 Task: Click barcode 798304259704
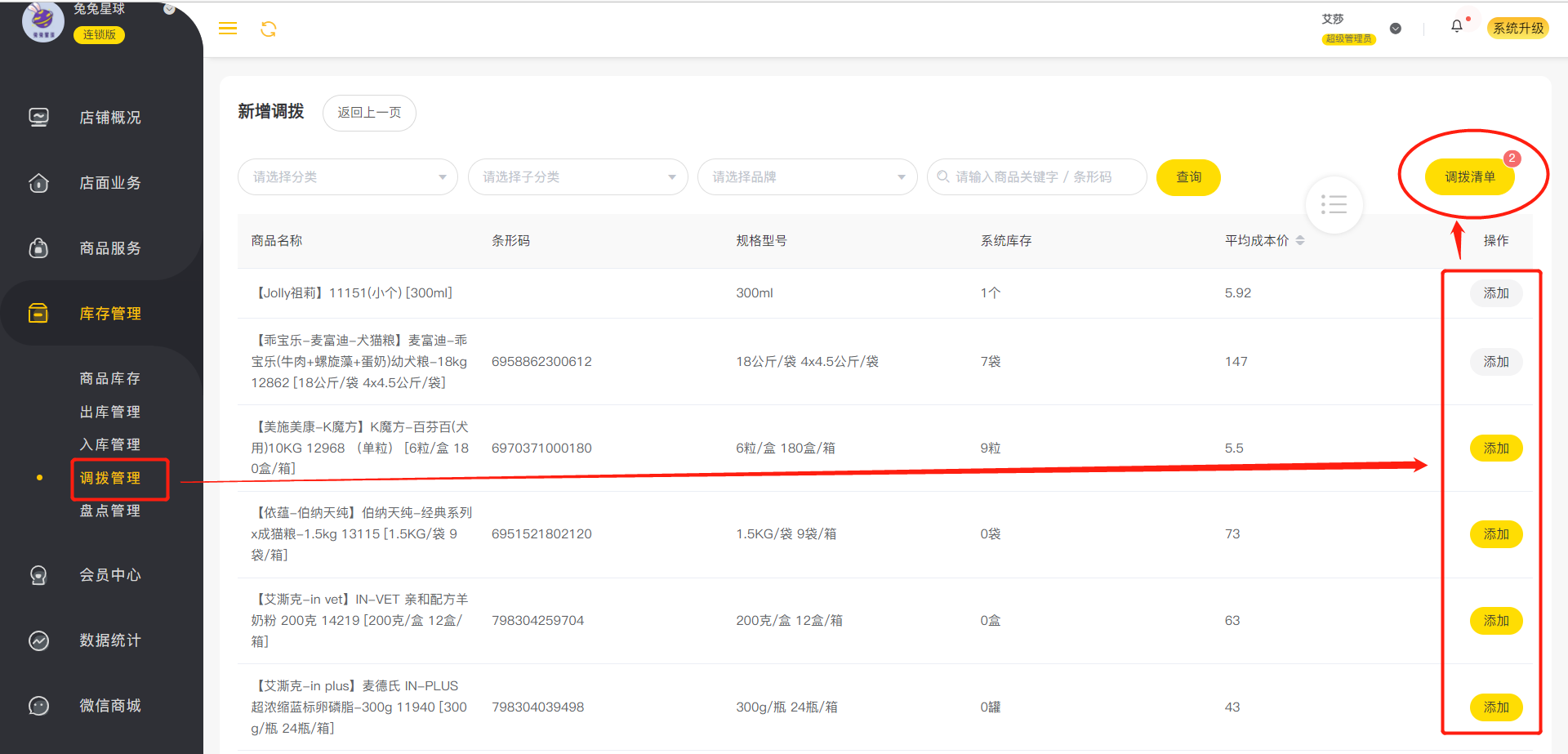(x=537, y=621)
